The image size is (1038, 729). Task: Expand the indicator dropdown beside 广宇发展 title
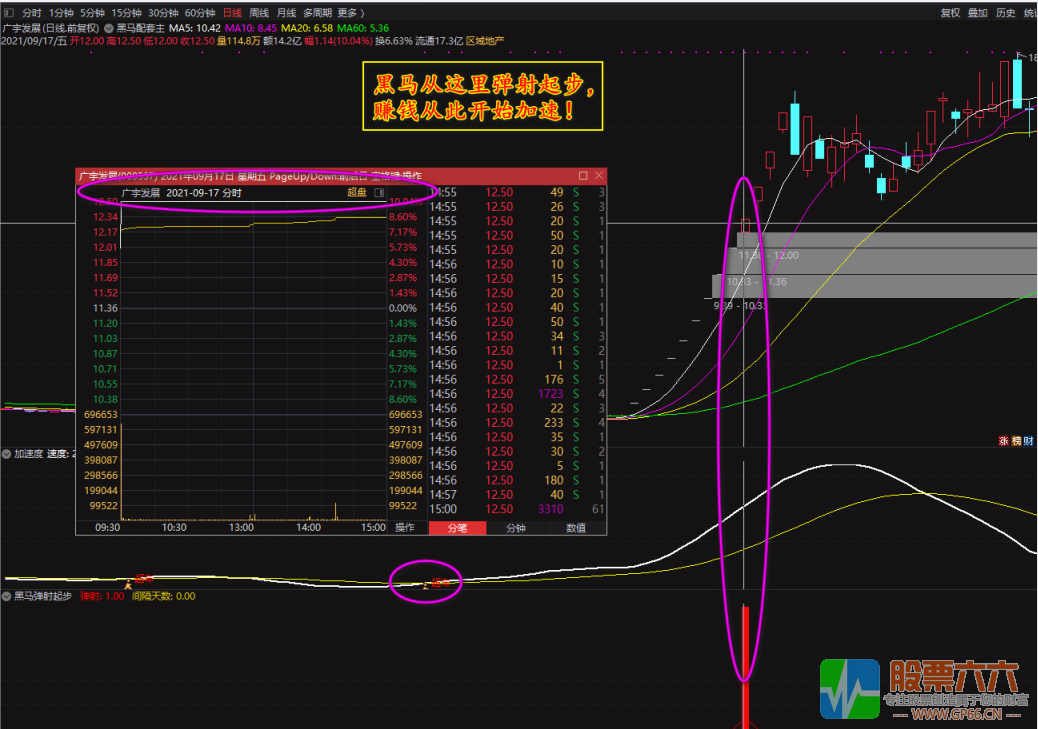(x=109, y=28)
